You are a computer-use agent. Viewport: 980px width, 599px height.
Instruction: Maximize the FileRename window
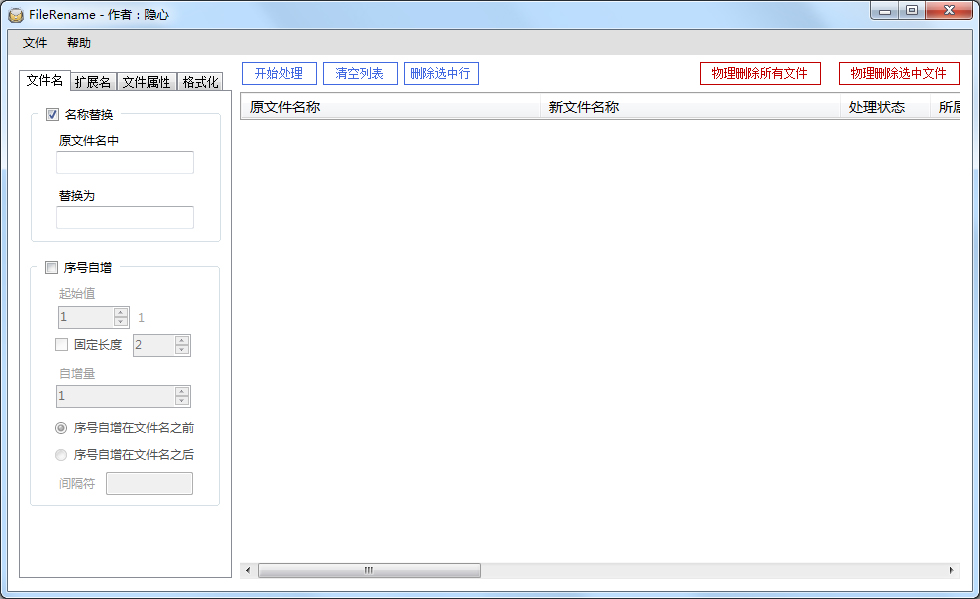tap(912, 11)
